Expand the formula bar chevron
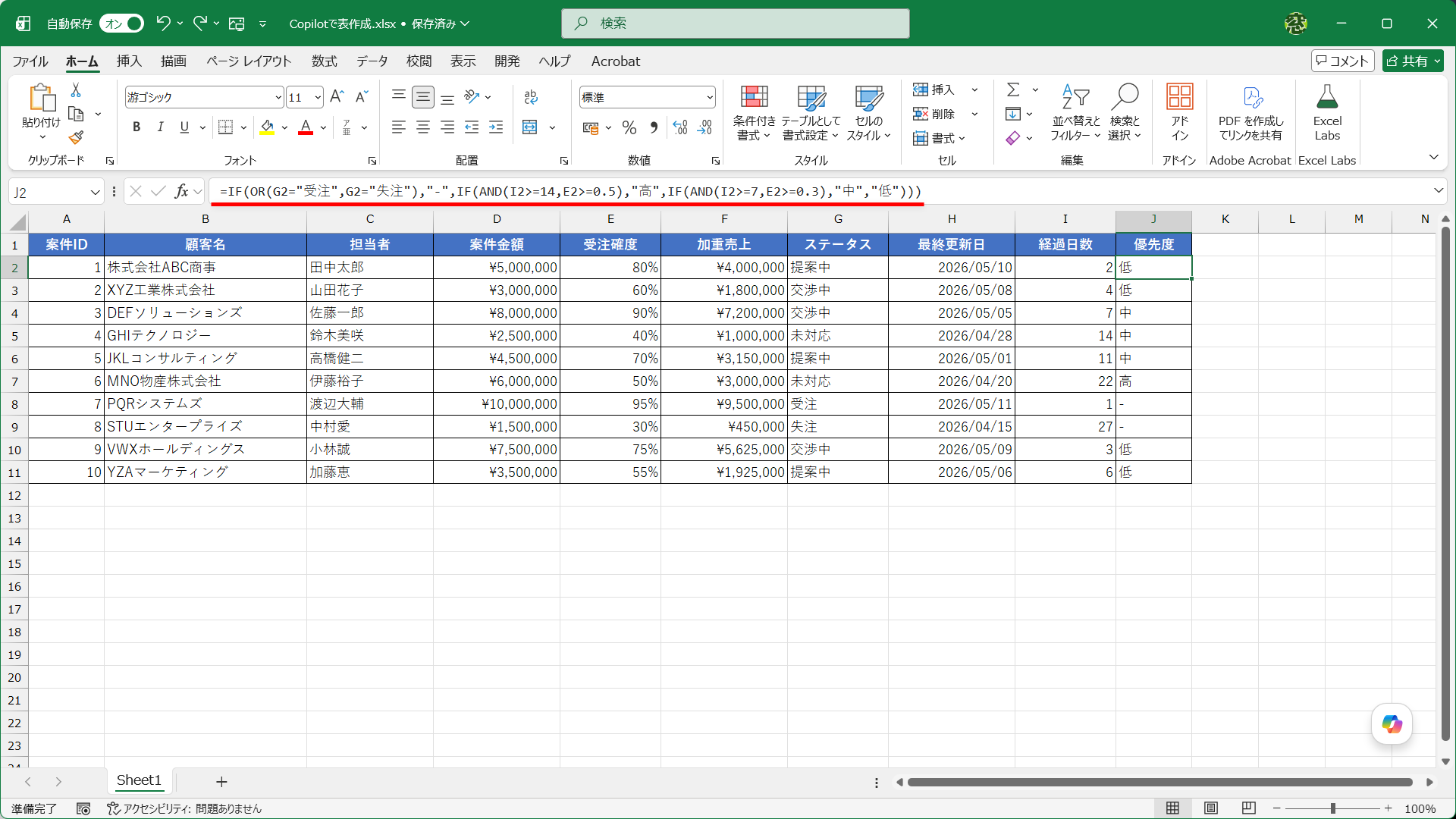This screenshot has width=1456, height=819. tap(1439, 190)
